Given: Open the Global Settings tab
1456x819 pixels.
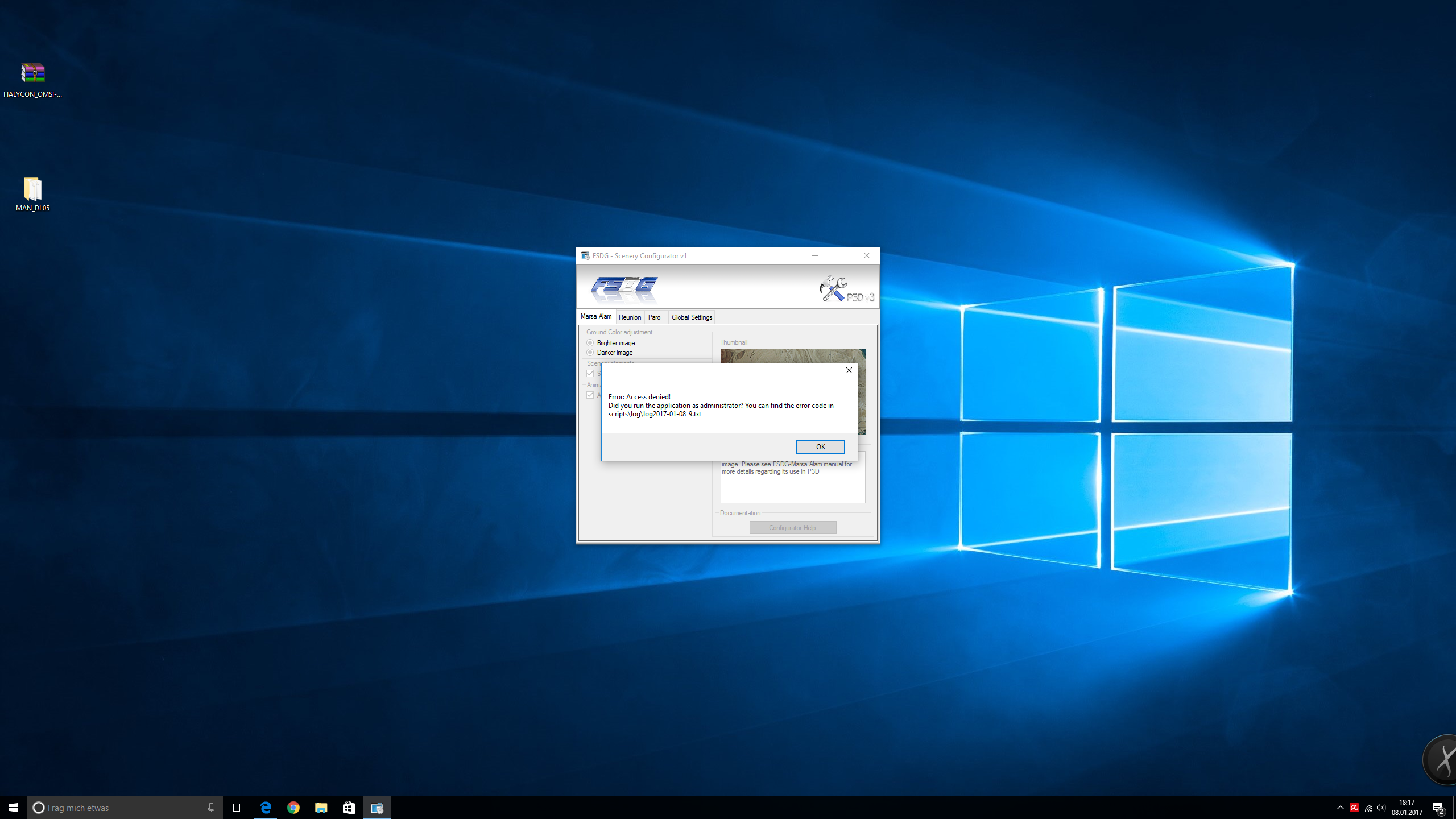Looking at the screenshot, I should coord(692,317).
